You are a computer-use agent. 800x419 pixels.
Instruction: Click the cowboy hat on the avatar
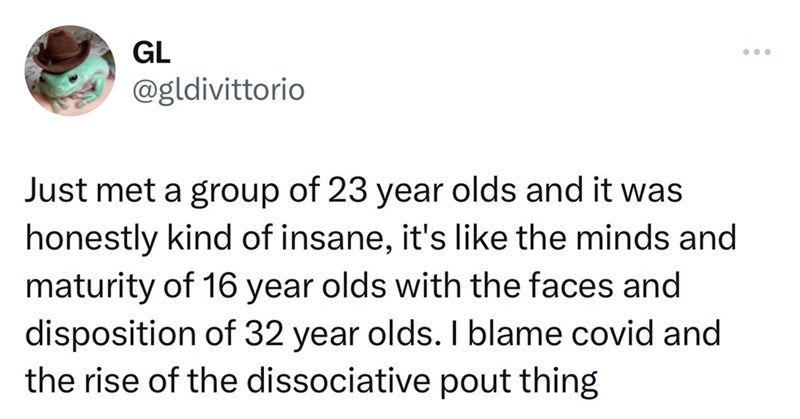click(63, 48)
